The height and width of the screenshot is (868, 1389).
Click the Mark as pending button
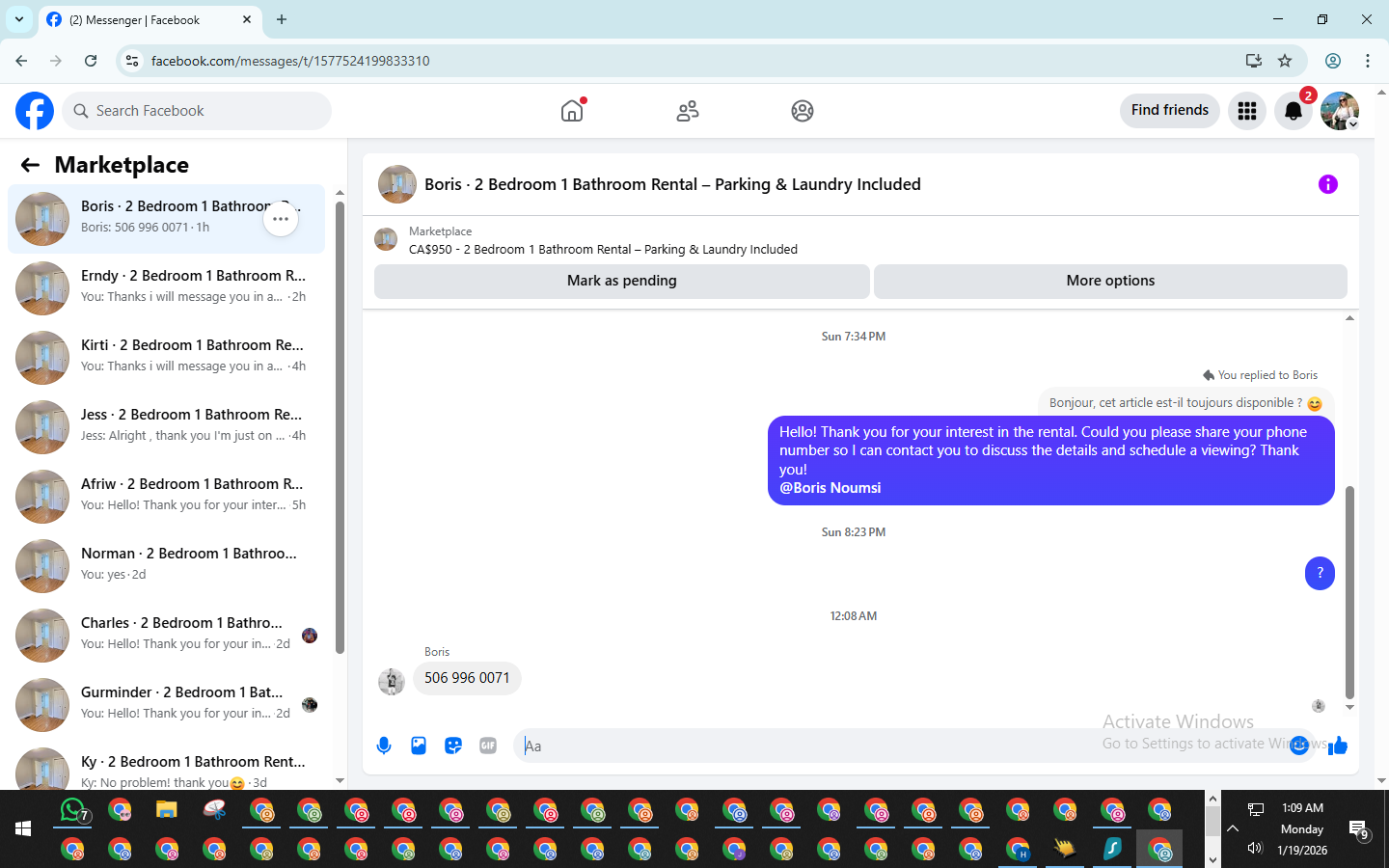[x=622, y=281]
